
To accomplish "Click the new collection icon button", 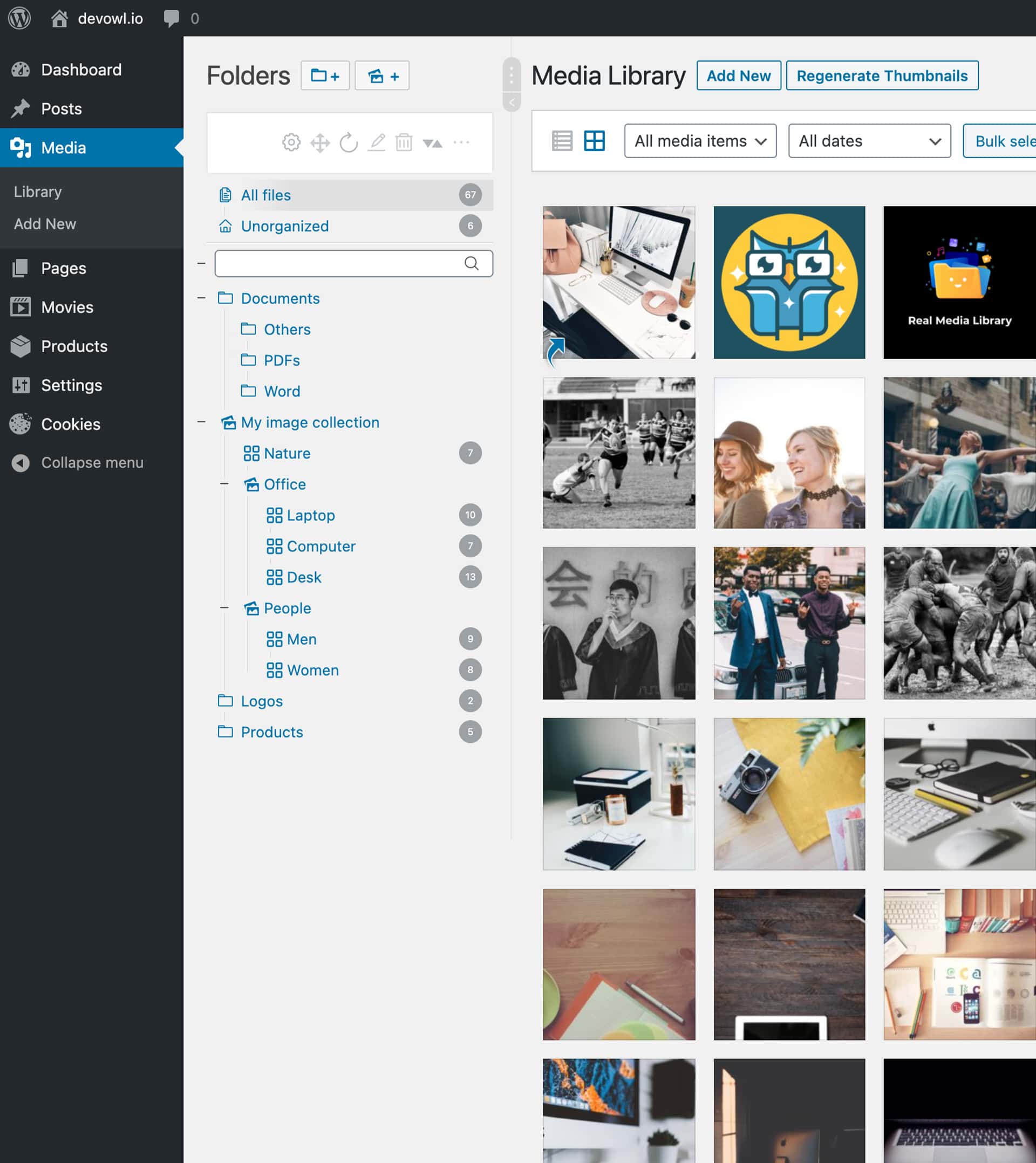I will [x=382, y=76].
